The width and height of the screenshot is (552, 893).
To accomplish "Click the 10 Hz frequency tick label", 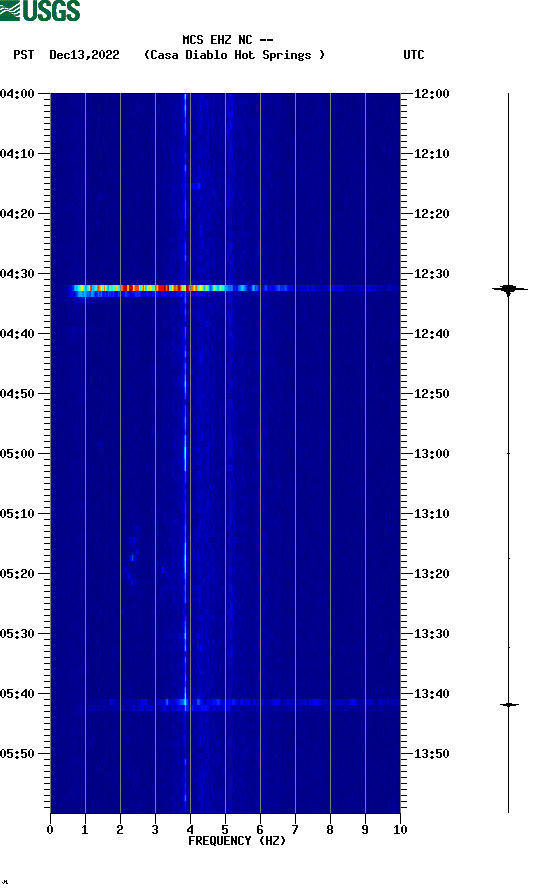I will coord(400,830).
